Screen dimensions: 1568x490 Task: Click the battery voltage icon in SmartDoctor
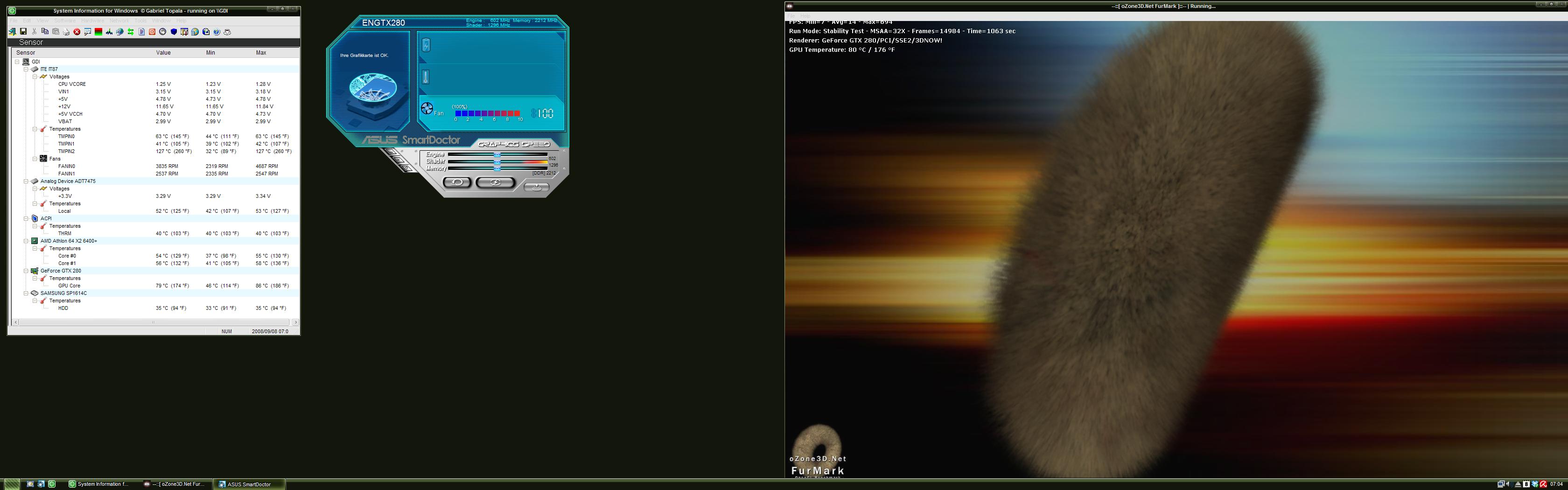tap(426, 45)
